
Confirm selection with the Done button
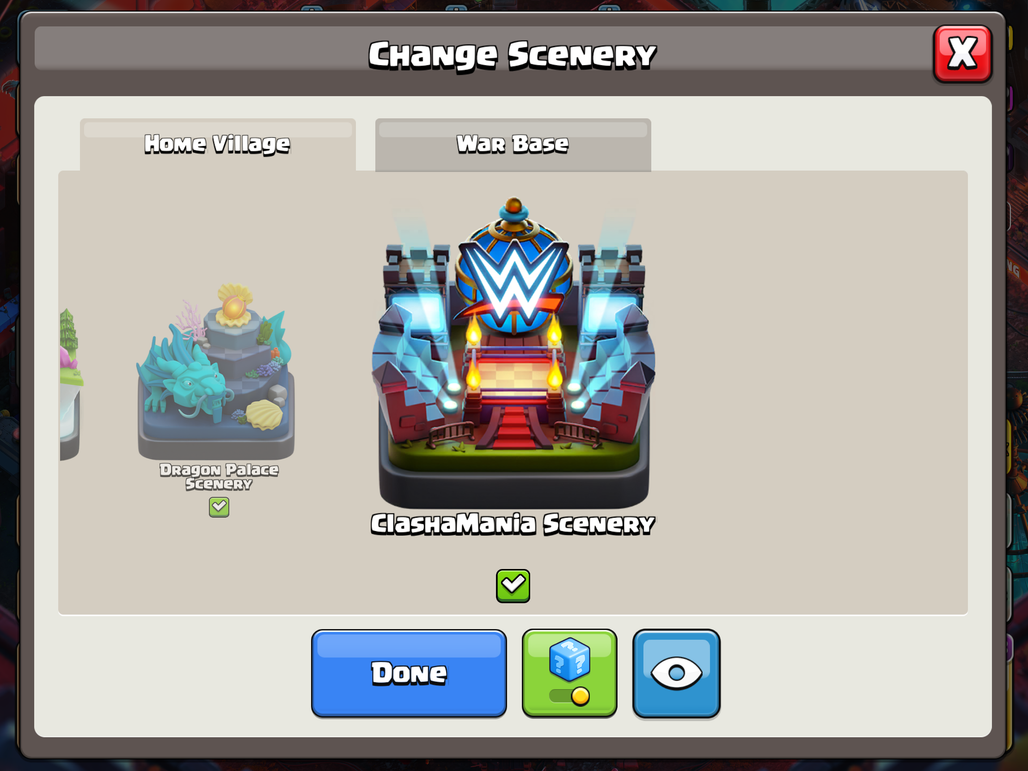(x=409, y=673)
